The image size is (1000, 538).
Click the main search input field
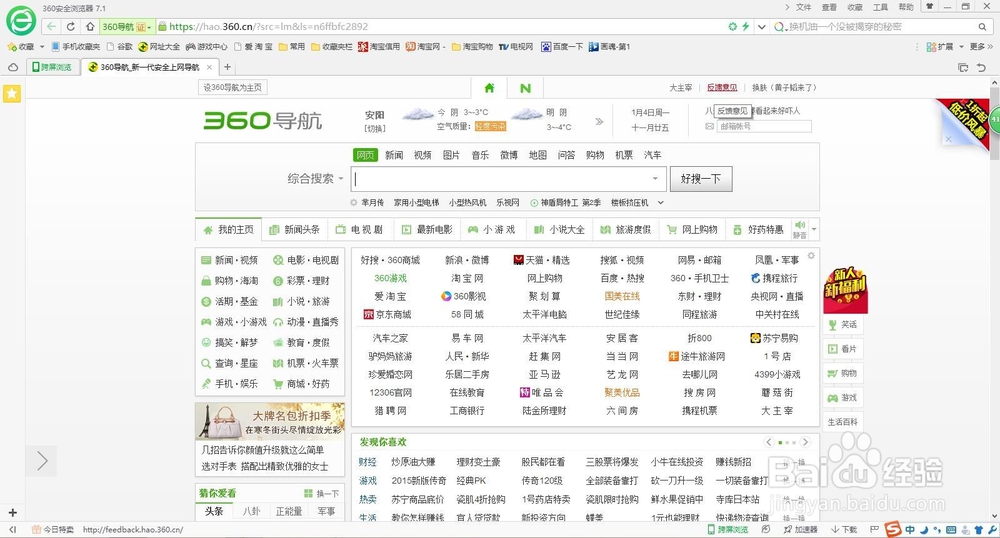coord(509,178)
